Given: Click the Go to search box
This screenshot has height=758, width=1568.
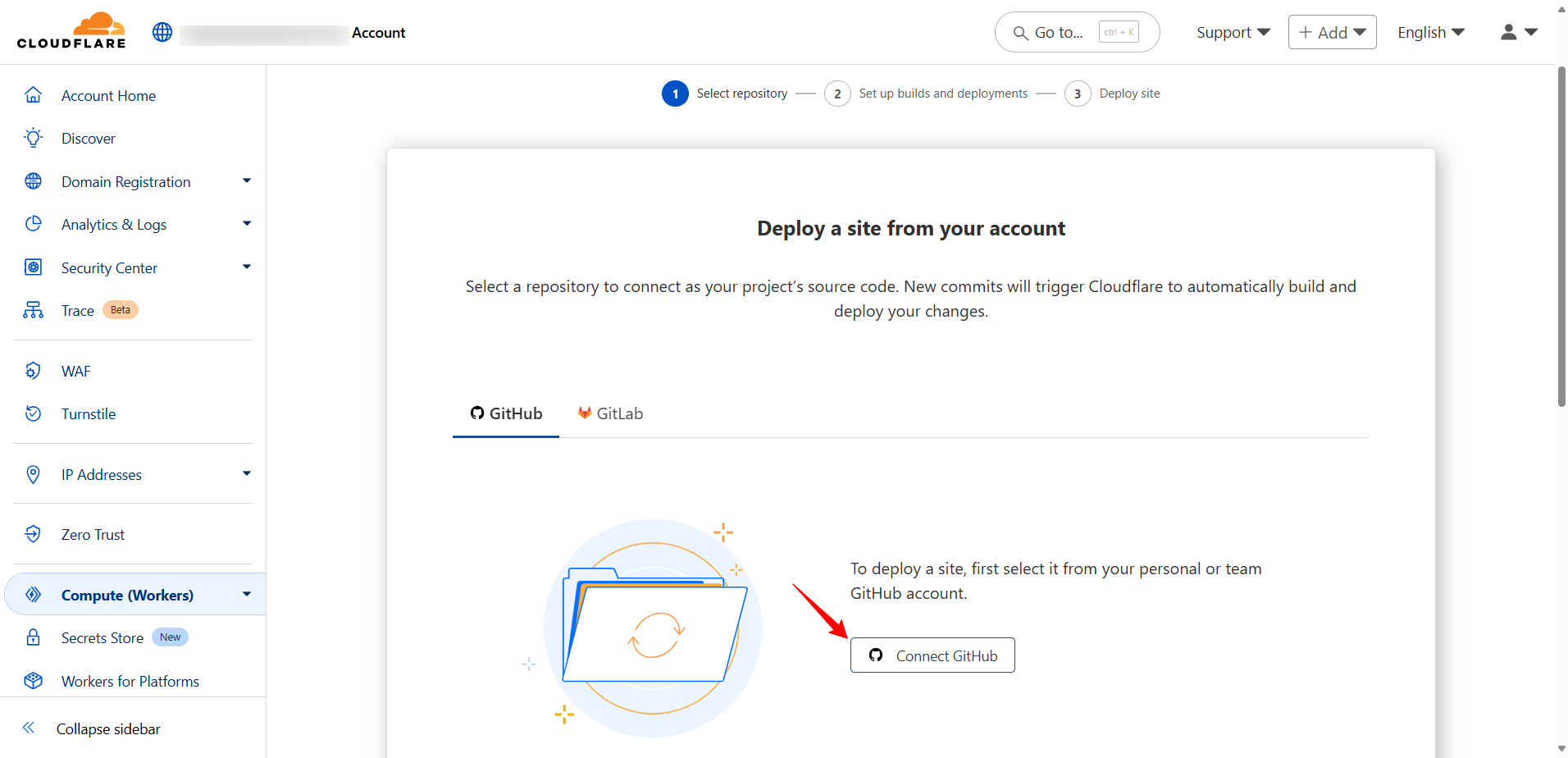Looking at the screenshot, I should coord(1076,32).
